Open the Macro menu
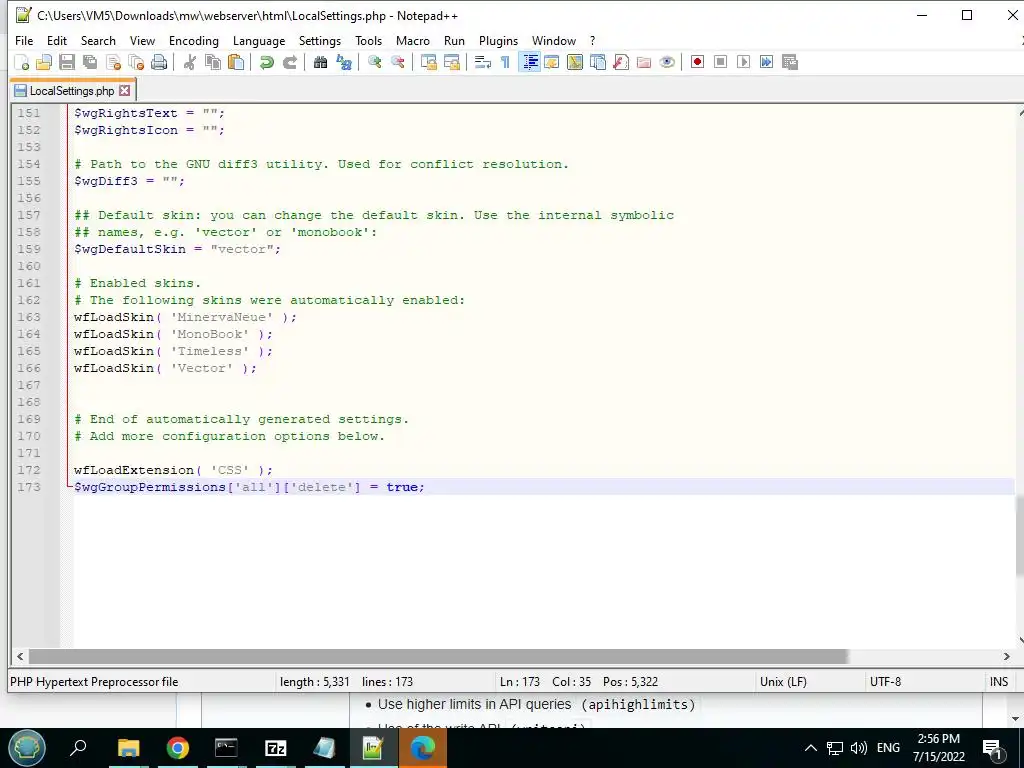The width and height of the screenshot is (1024, 768). (x=413, y=40)
